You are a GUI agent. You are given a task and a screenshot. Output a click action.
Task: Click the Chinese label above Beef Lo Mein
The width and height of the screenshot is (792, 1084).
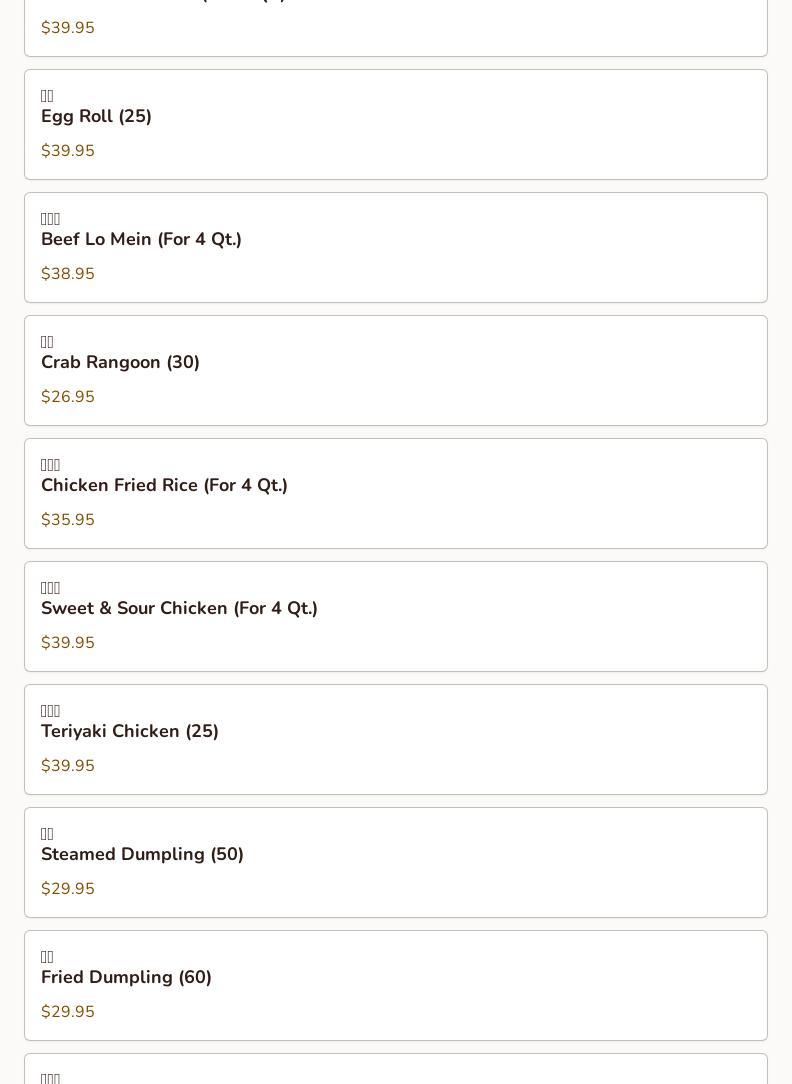click(50, 219)
